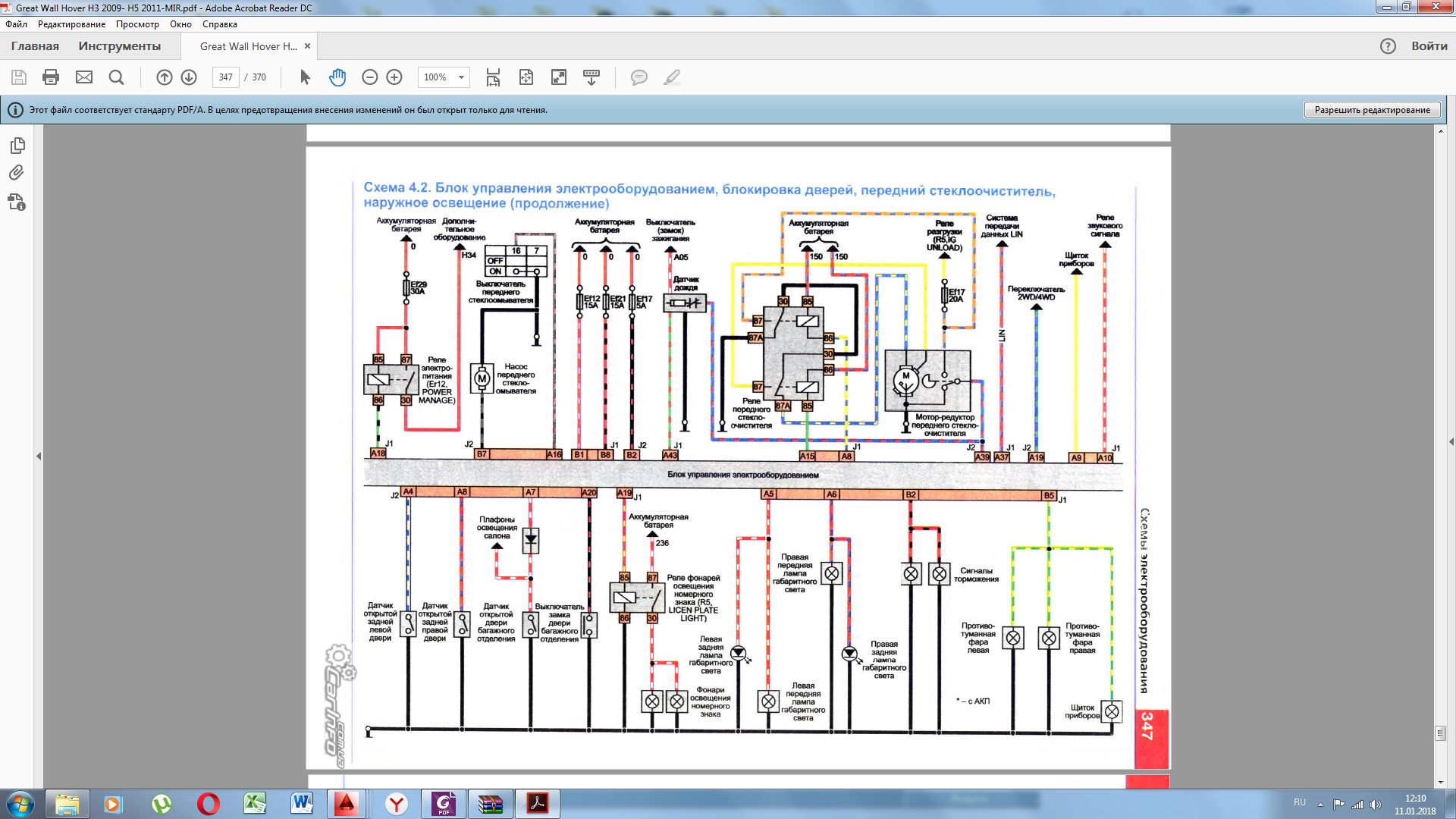Click fit one full page icon
Viewport: 1456px width, 819px height.
[x=526, y=77]
